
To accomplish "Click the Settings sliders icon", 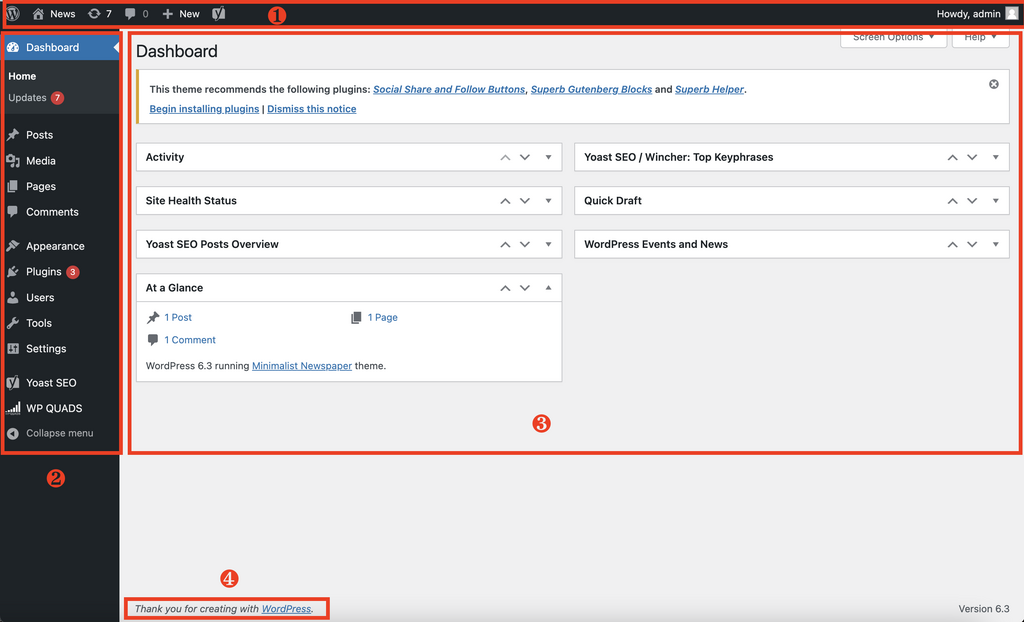I will [x=12, y=348].
